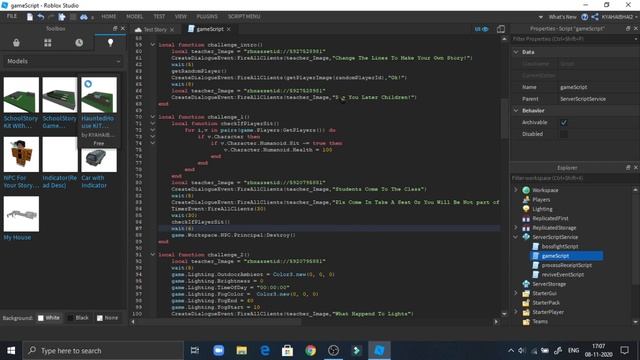The image size is (640, 360).
Task: Select ReplicatedFirst in Explorer
Action: pos(549,218)
